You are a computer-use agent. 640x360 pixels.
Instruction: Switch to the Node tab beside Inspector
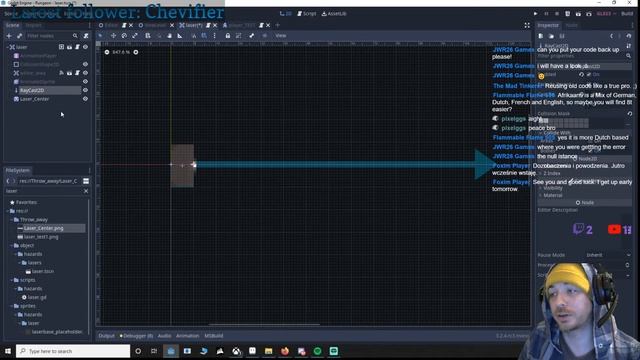coord(571,25)
